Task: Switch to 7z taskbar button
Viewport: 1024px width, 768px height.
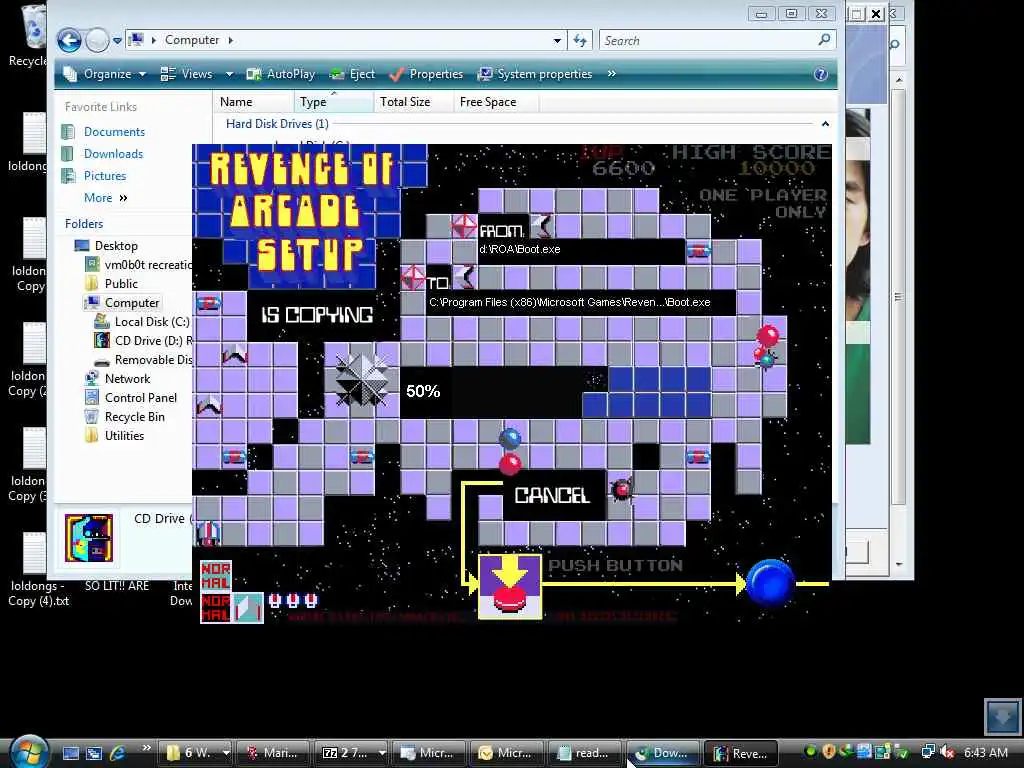Action: click(x=349, y=753)
